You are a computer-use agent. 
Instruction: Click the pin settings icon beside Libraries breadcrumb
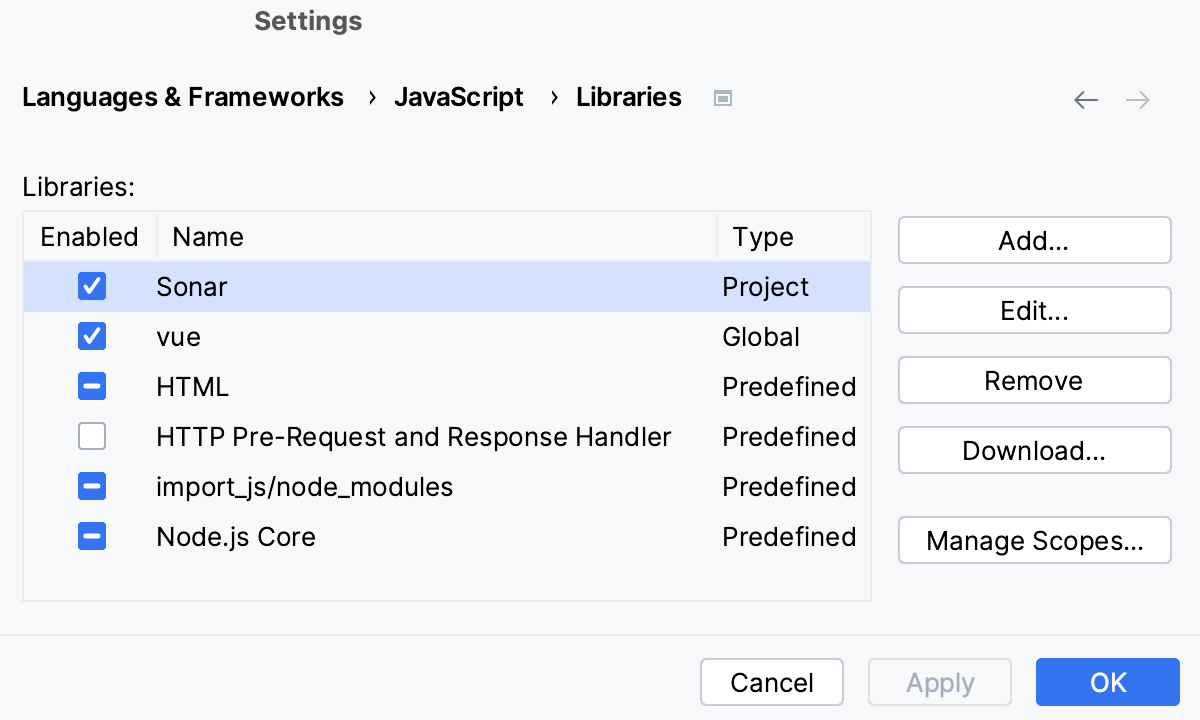point(722,97)
